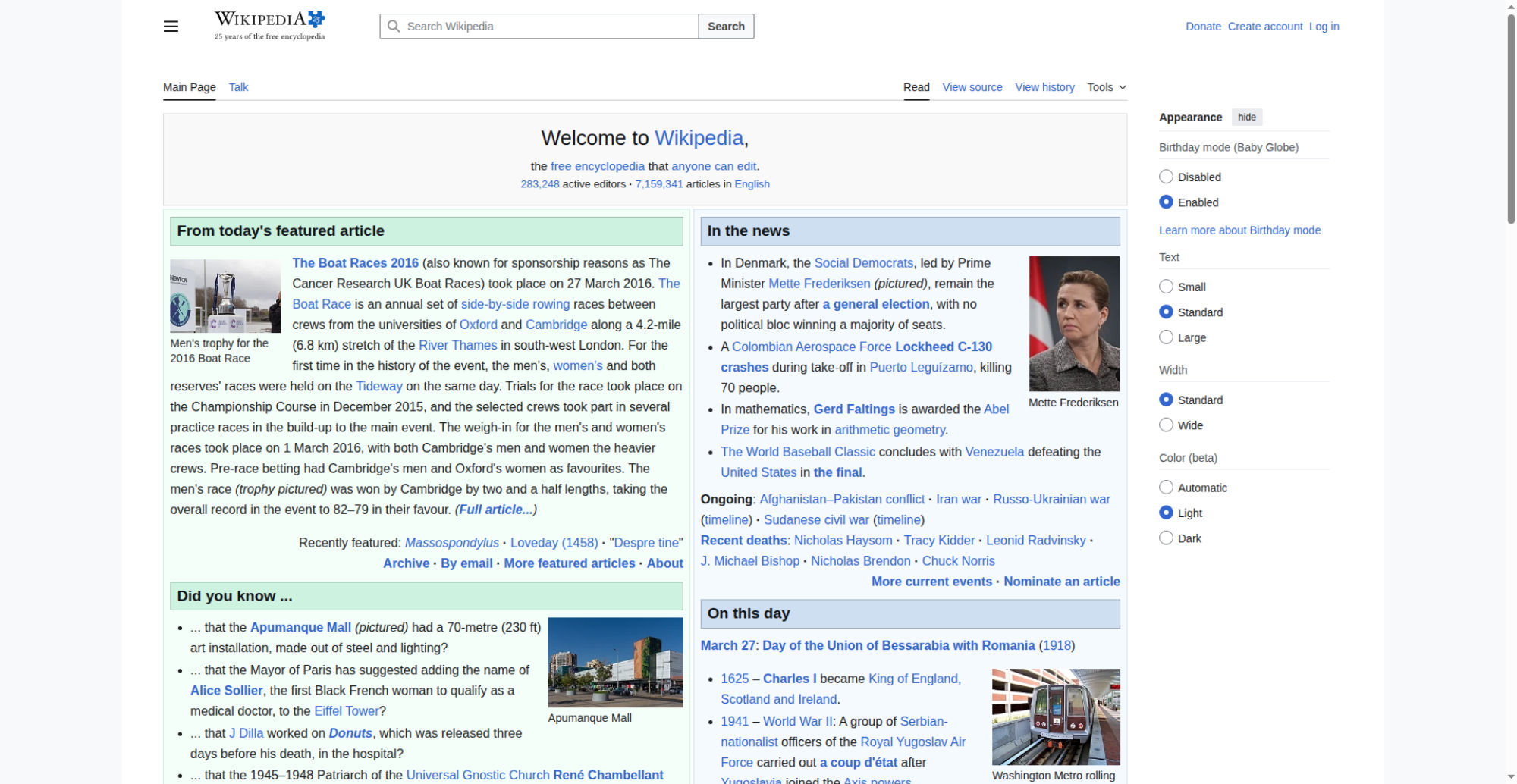
Task: Select the Large text size option
Action: click(x=1166, y=337)
